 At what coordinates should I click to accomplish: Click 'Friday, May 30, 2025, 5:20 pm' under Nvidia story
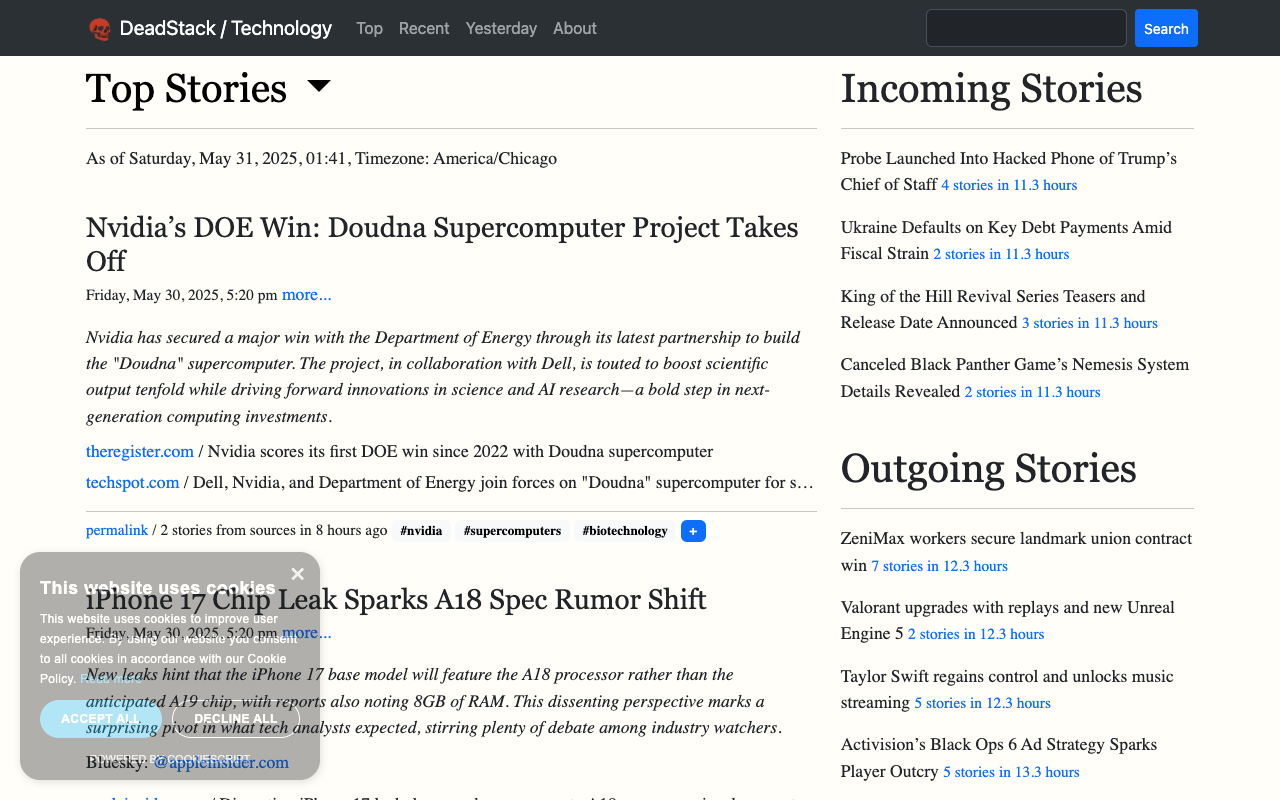tap(182, 295)
